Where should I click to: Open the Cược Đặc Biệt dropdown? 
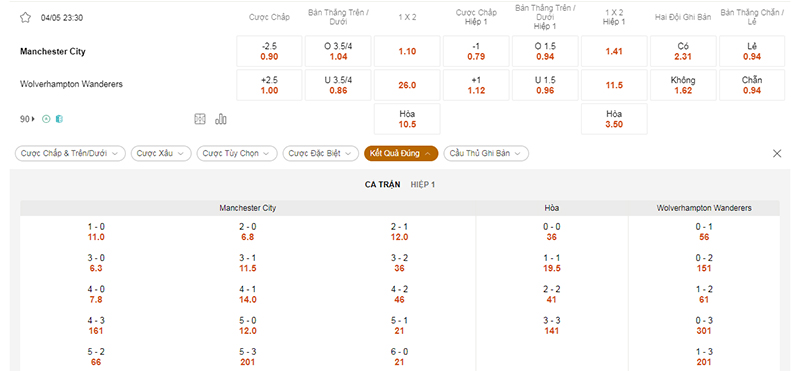[320, 153]
